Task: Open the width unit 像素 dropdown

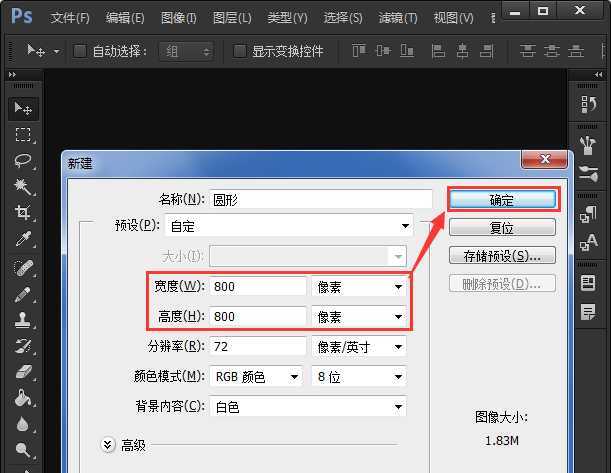Action: [x=359, y=287]
